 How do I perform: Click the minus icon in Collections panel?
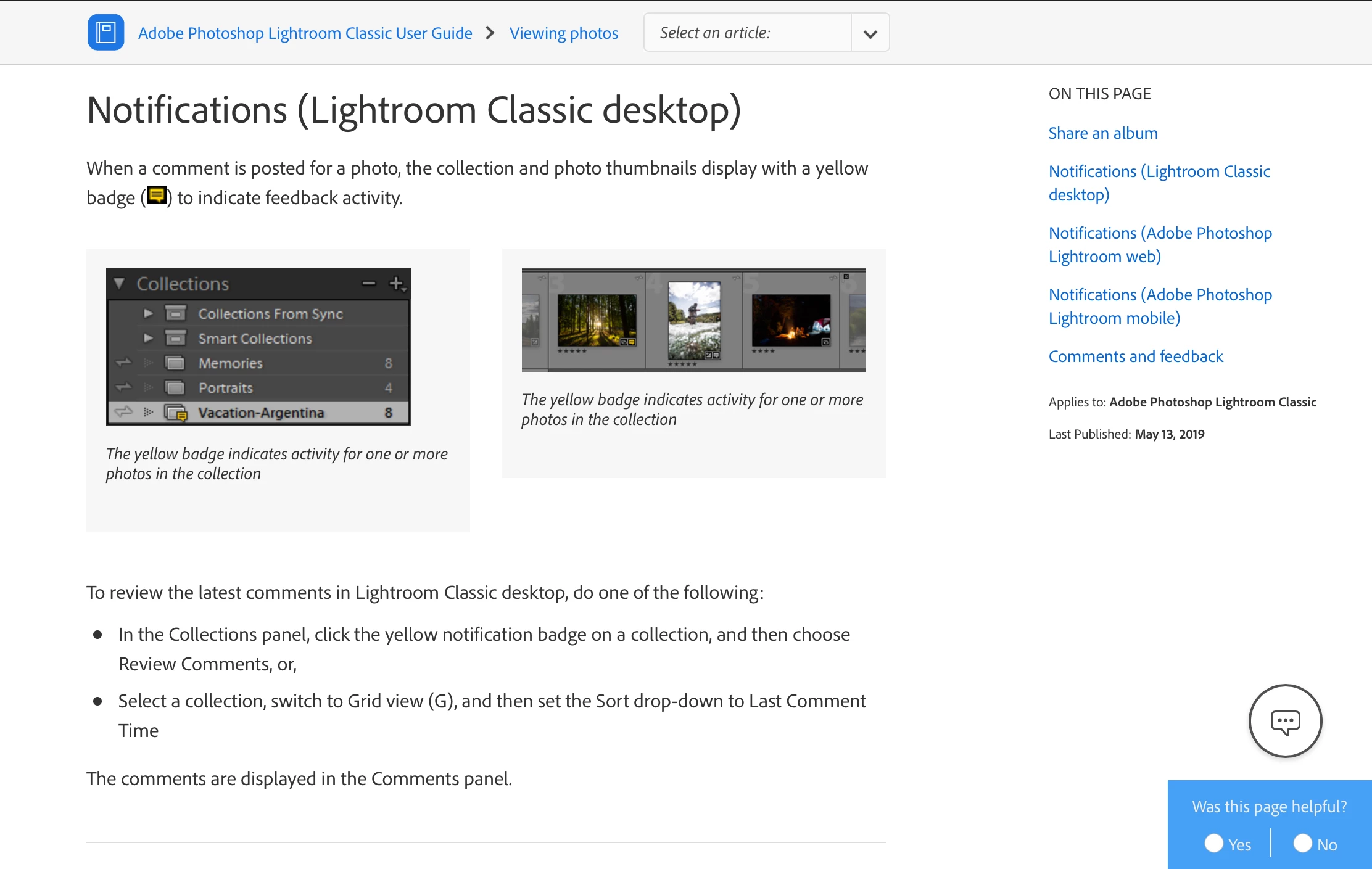(369, 283)
